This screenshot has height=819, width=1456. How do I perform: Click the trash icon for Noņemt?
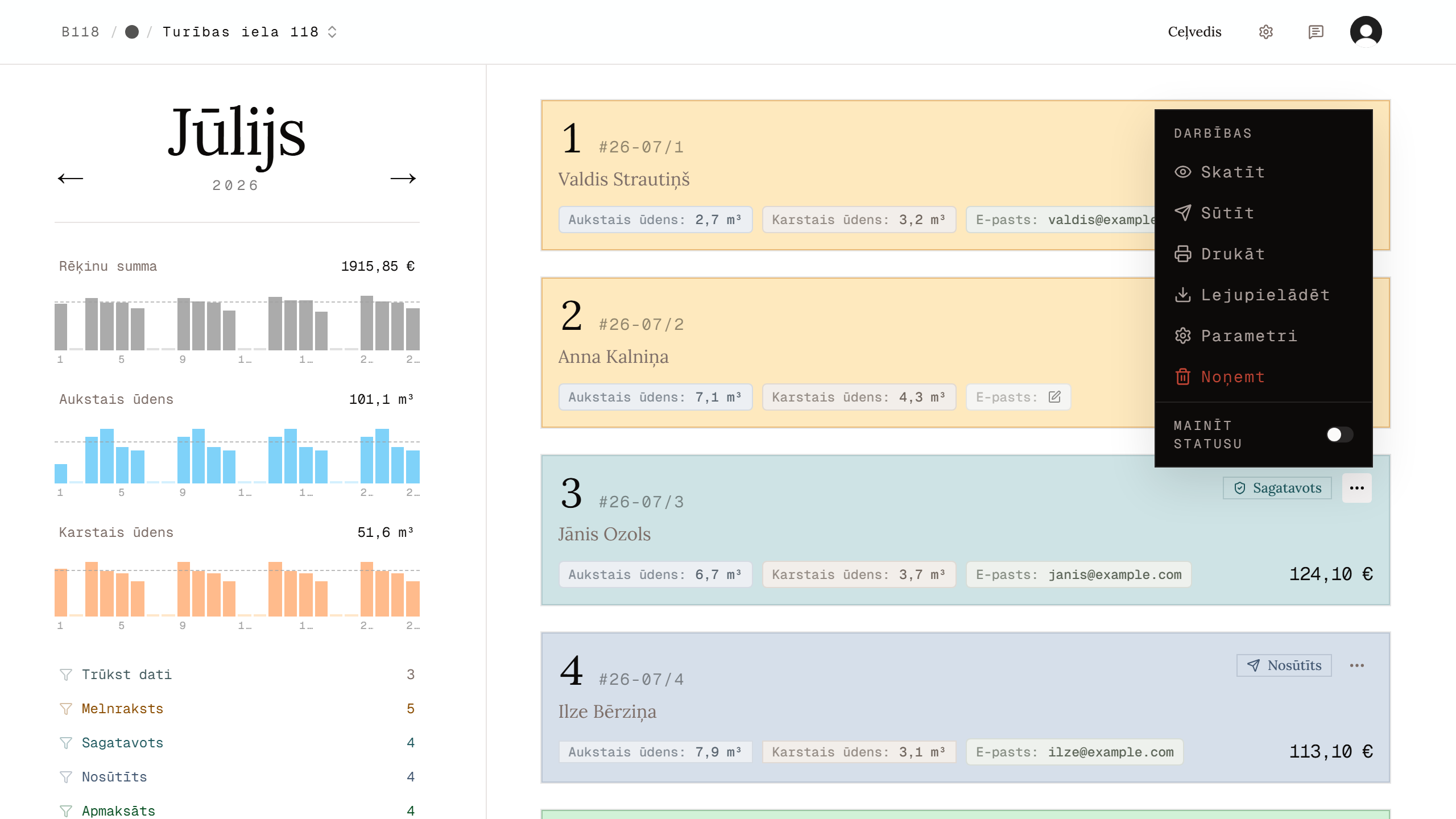point(1183,377)
